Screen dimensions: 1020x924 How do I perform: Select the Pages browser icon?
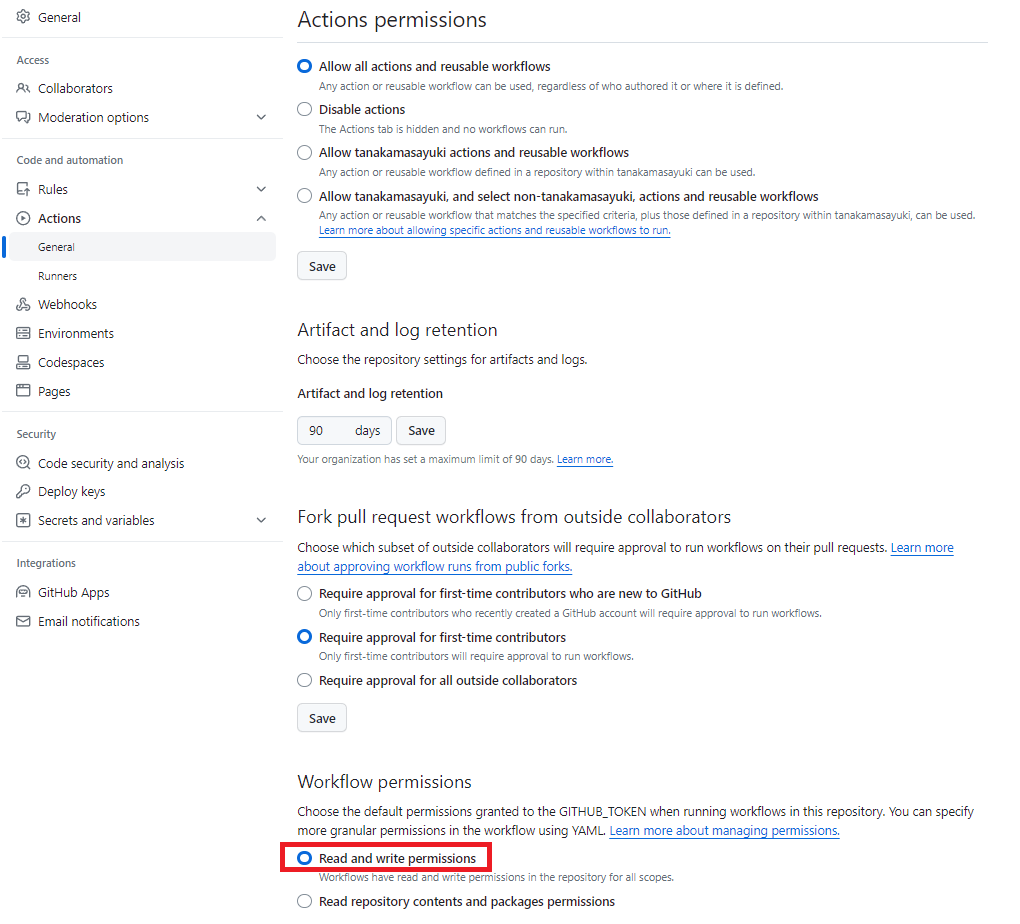[x=23, y=391]
